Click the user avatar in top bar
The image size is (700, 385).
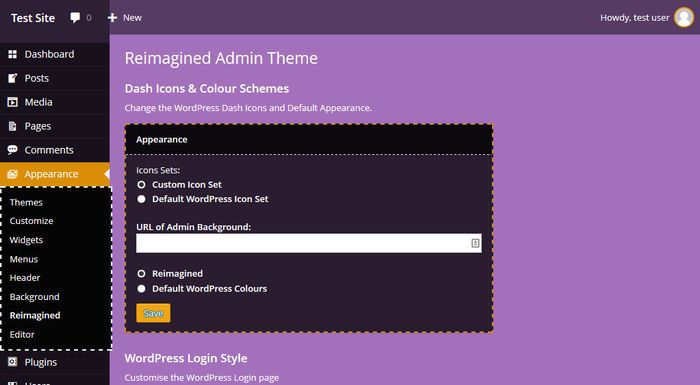point(684,17)
